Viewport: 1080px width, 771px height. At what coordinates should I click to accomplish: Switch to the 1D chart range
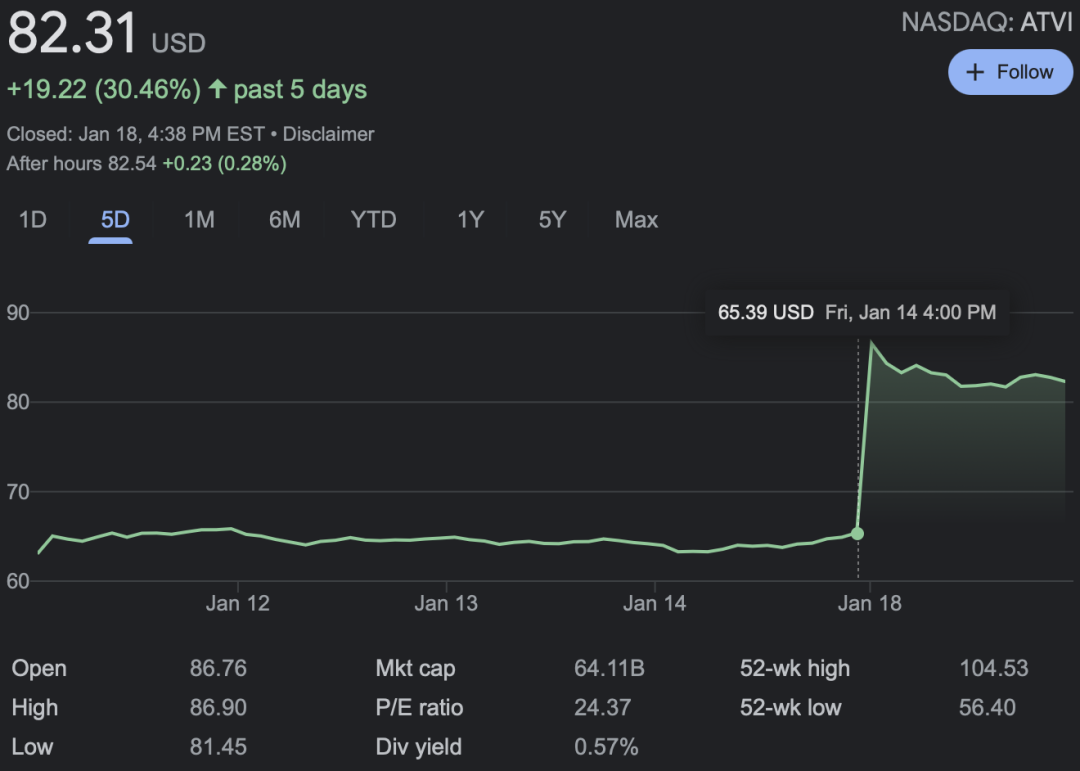(x=33, y=220)
